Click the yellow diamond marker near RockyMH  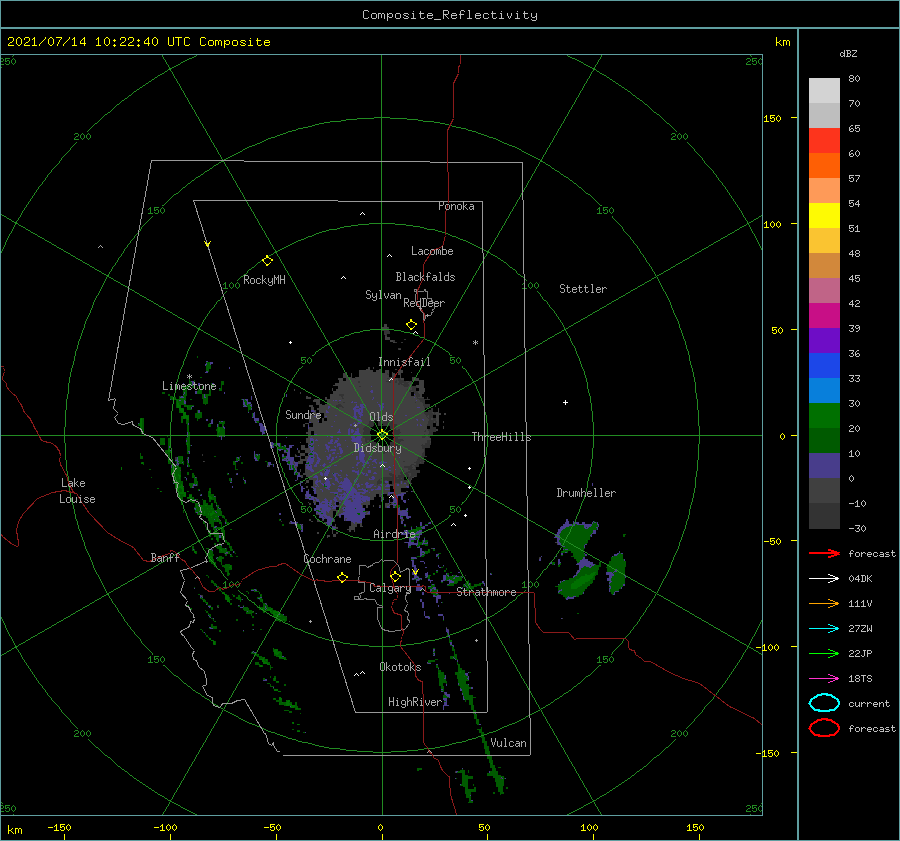coord(267,261)
